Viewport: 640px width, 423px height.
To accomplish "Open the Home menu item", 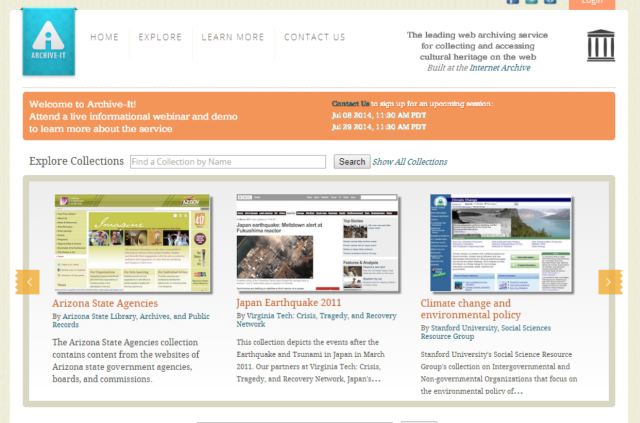I will [104, 38].
